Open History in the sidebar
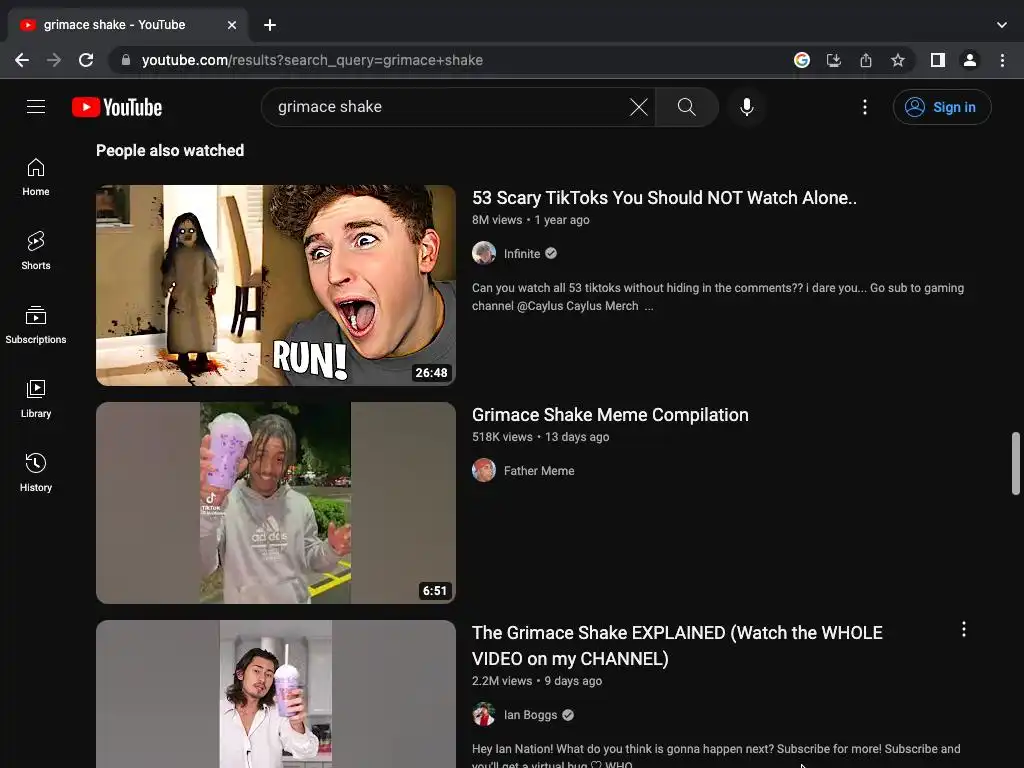 pyautogui.click(x=36, y=472)
